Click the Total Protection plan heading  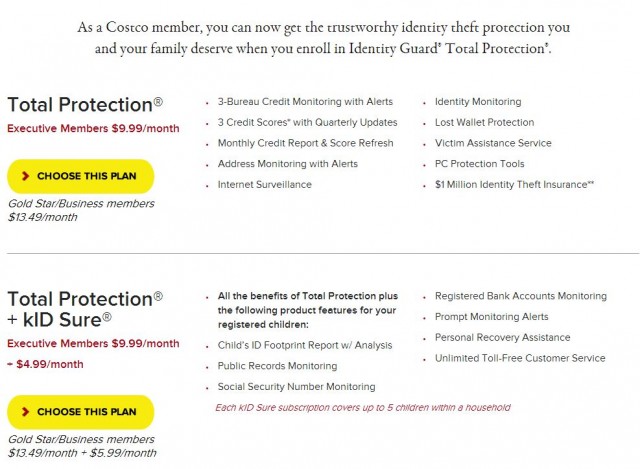(x=85, y=105)
